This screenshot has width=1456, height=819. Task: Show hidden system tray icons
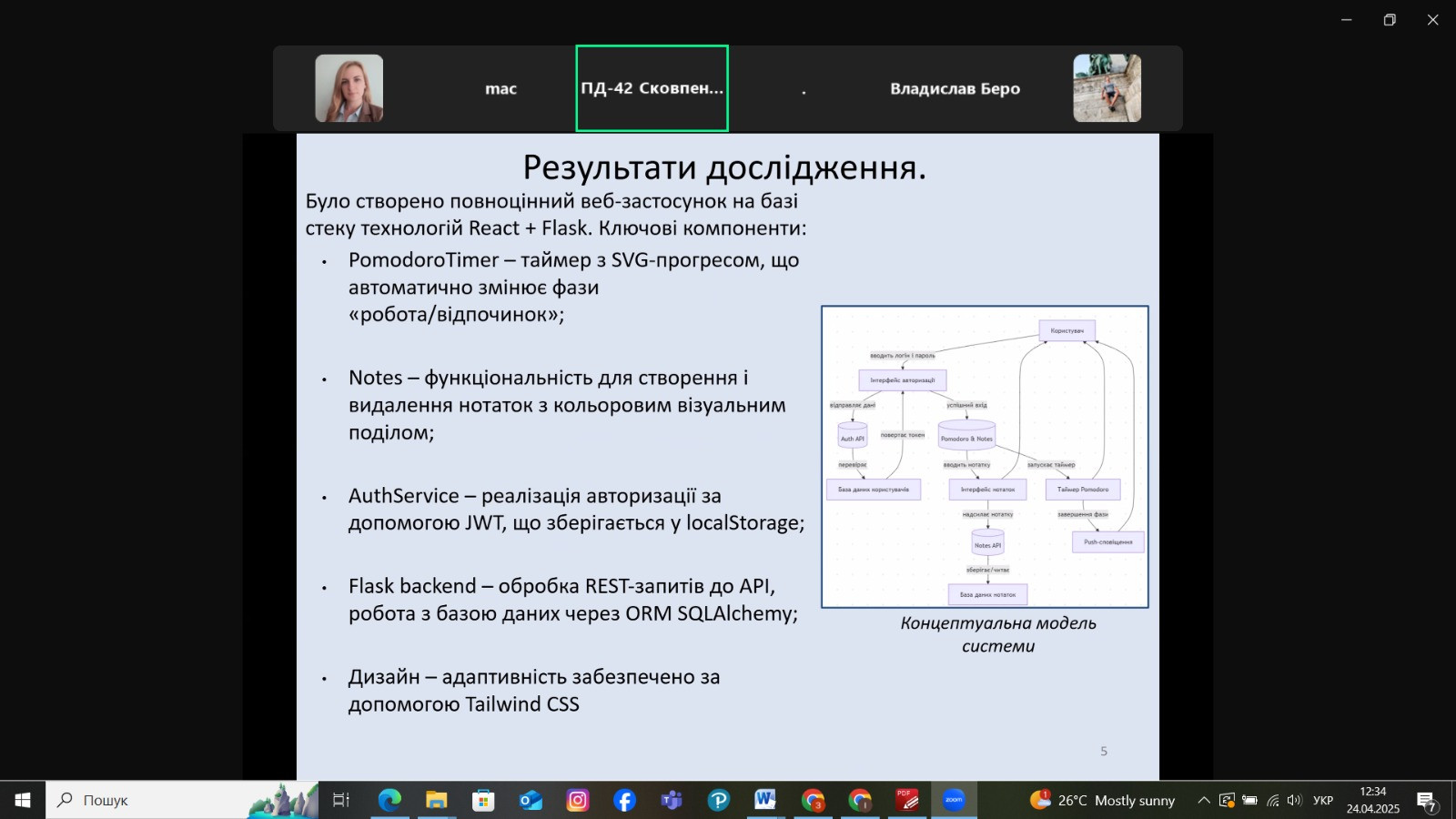(x=1204, y=801)
